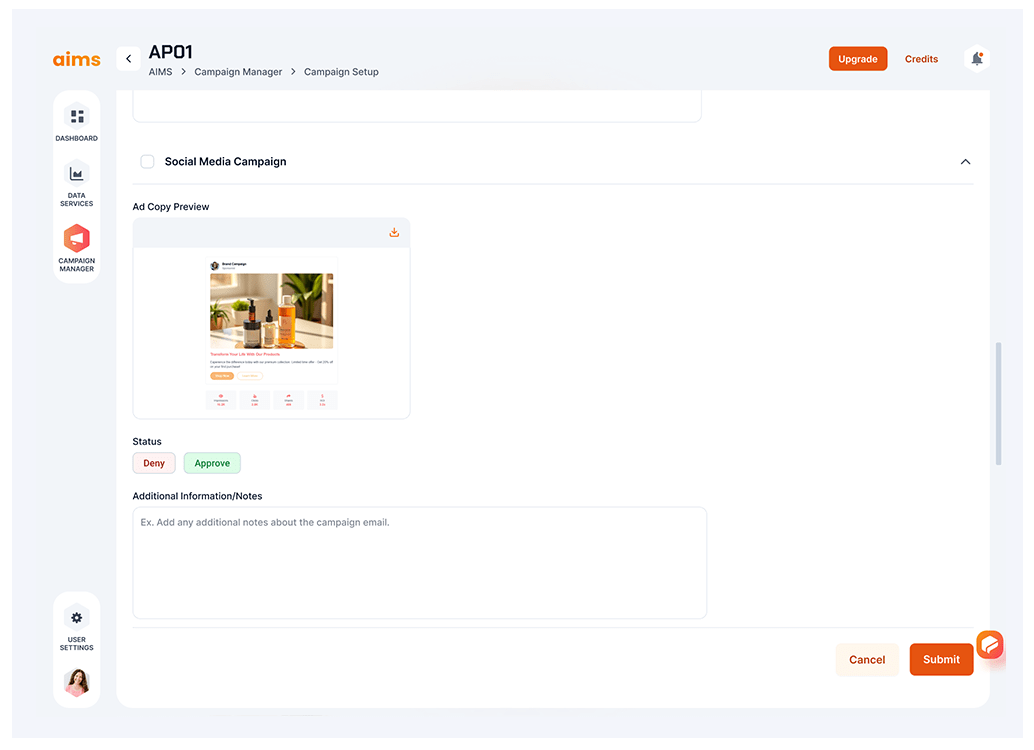Click the Additional Information/Notes text field
This screenshot has width=1034, height=750.
click(x=419, y=562)
